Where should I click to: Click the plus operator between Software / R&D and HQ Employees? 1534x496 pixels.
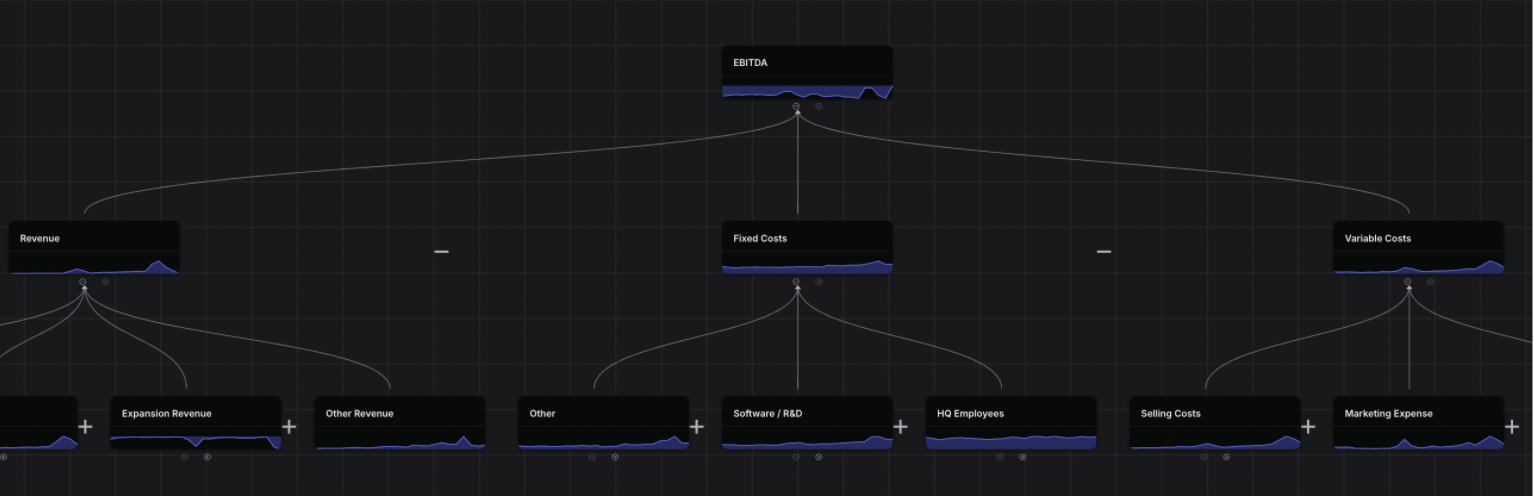(900, 427)
